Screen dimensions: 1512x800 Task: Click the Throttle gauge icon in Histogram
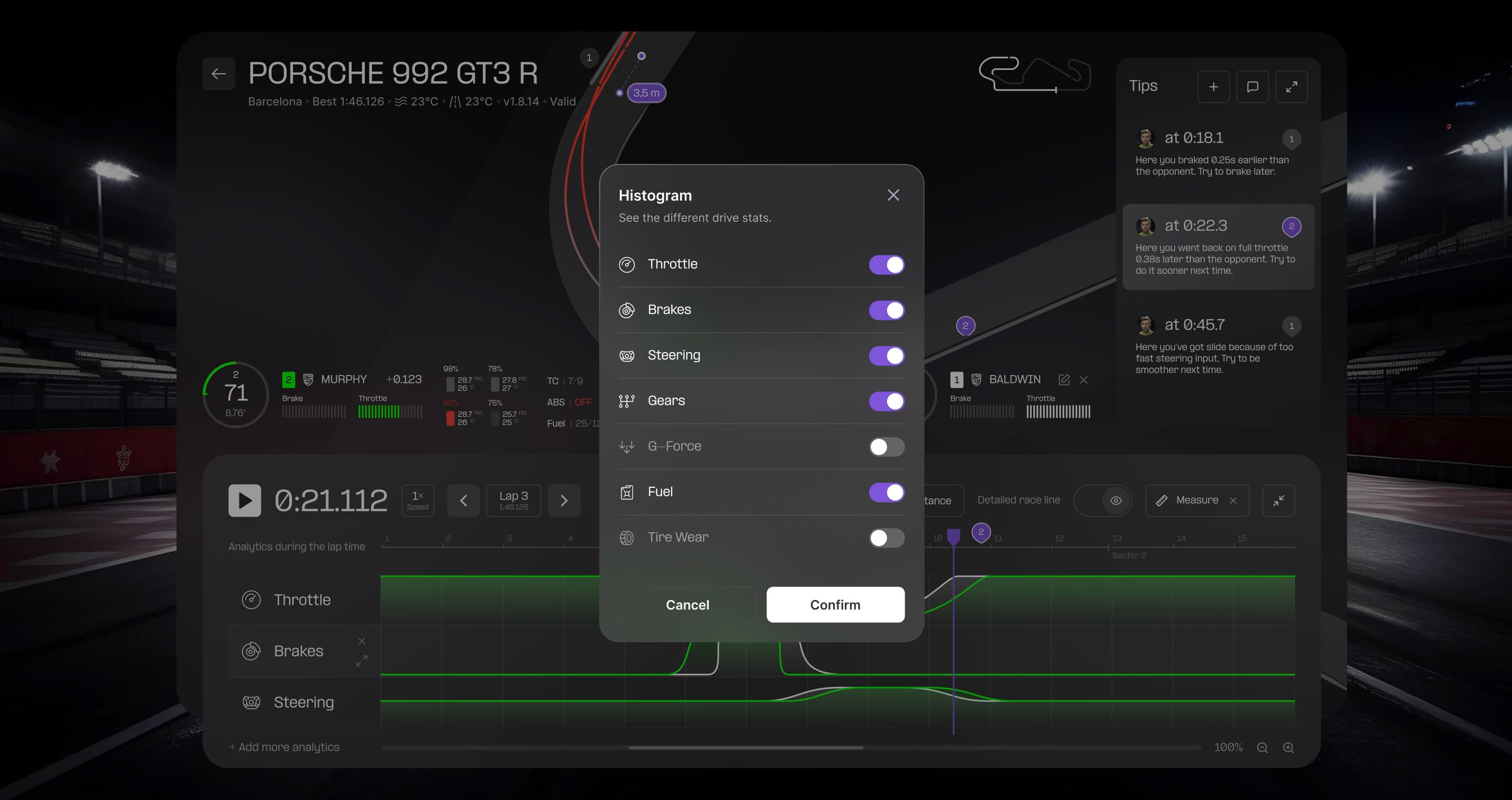tap(627, 265)
